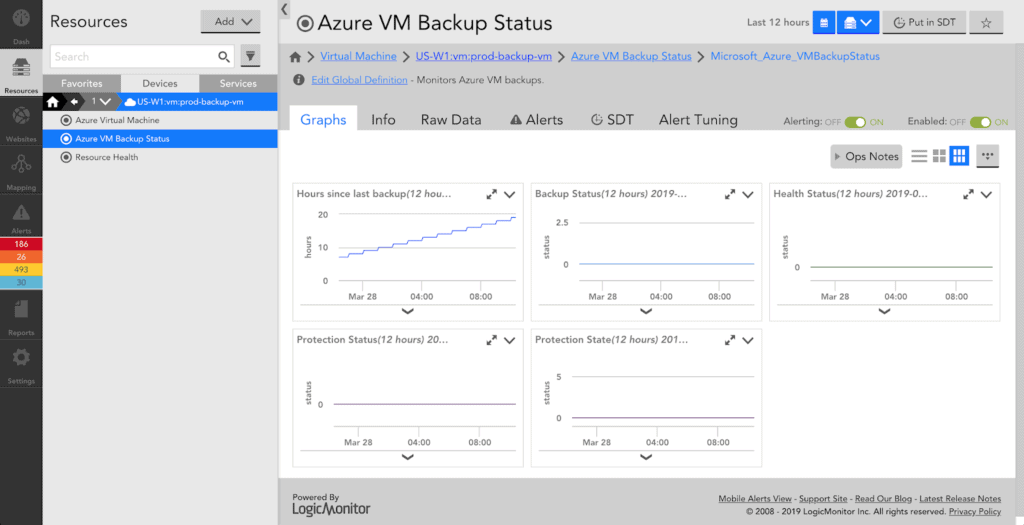The image size is (1024, 525).
Task: Expand legend below Protection State graph
Action: click(646, 456)
